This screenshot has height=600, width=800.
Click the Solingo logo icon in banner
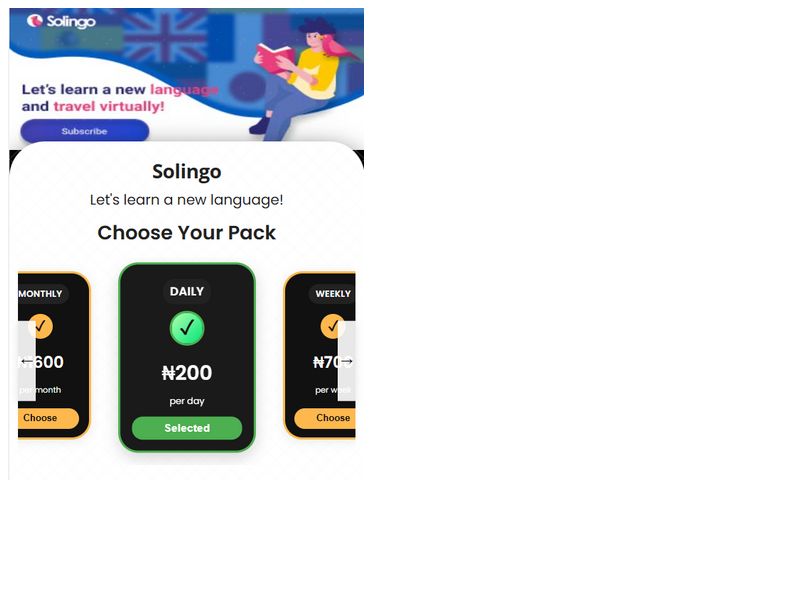[x=35, y=20]
